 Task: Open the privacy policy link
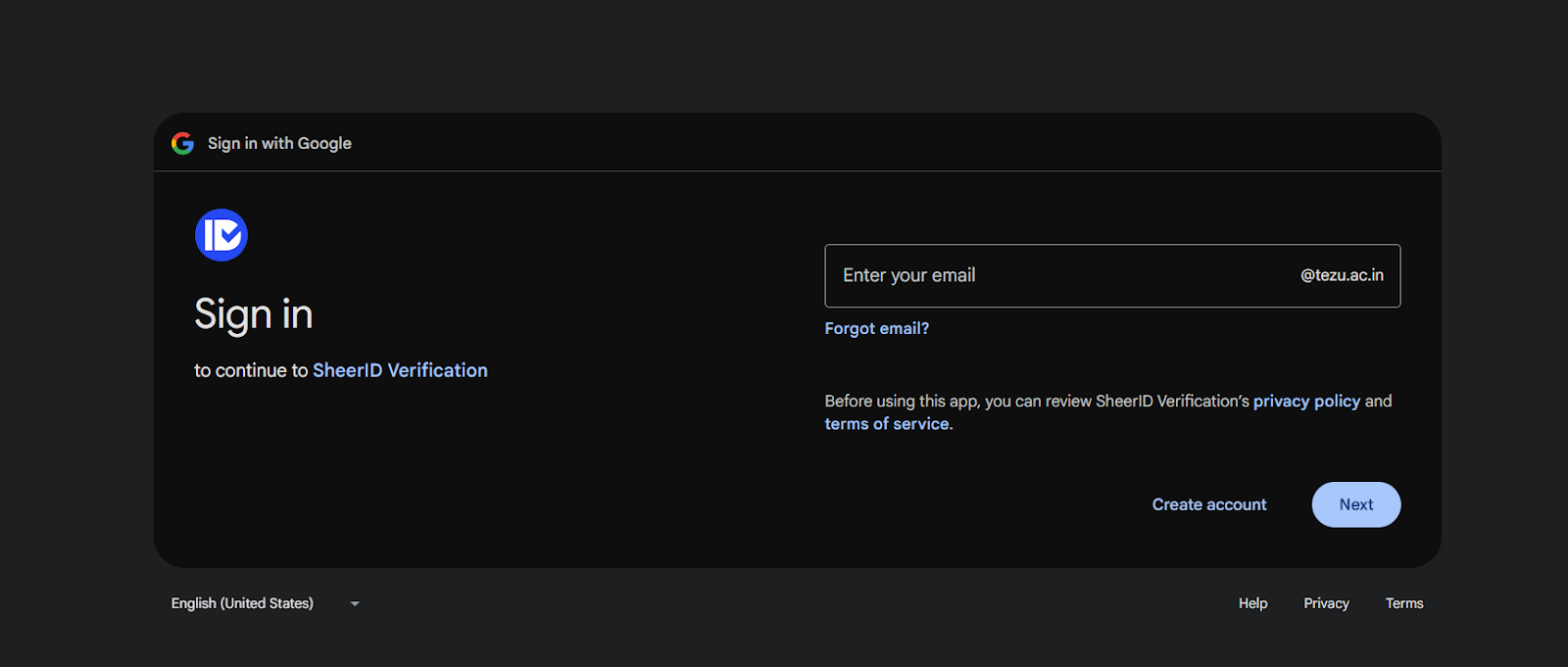1306,401
